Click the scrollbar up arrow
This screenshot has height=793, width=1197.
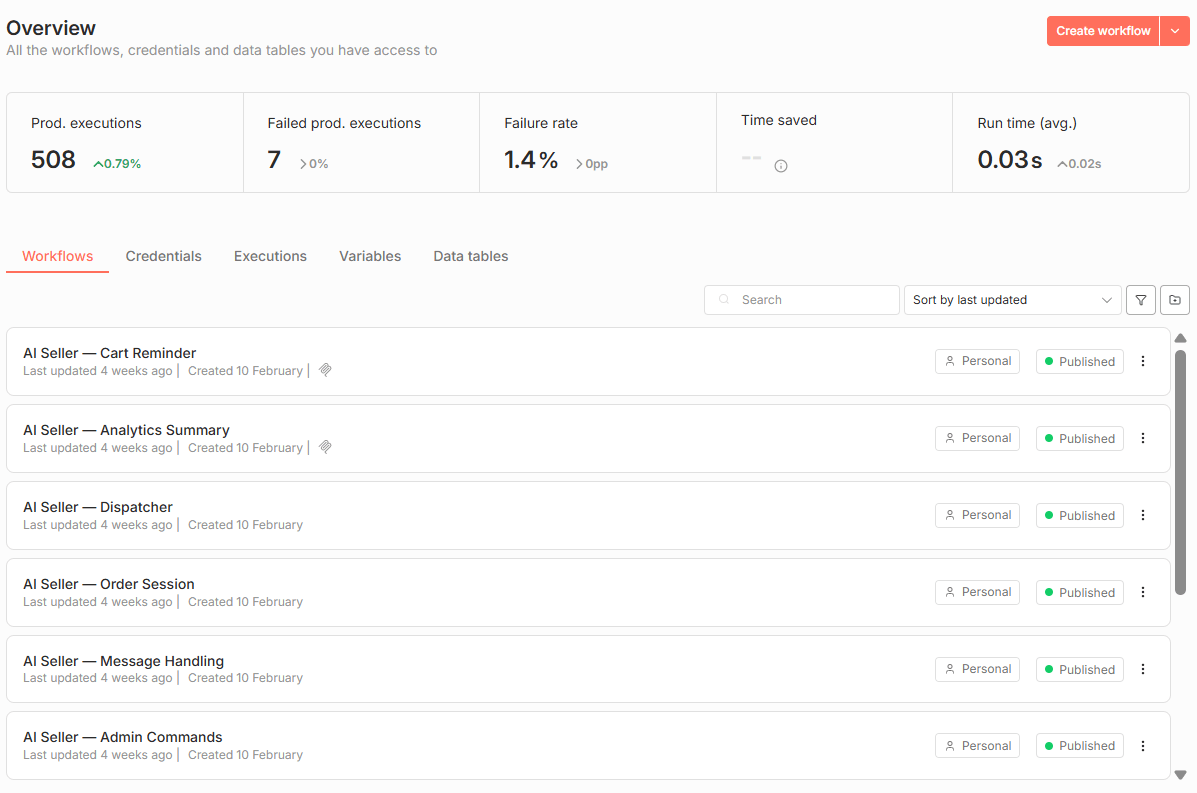[1180, 338]
